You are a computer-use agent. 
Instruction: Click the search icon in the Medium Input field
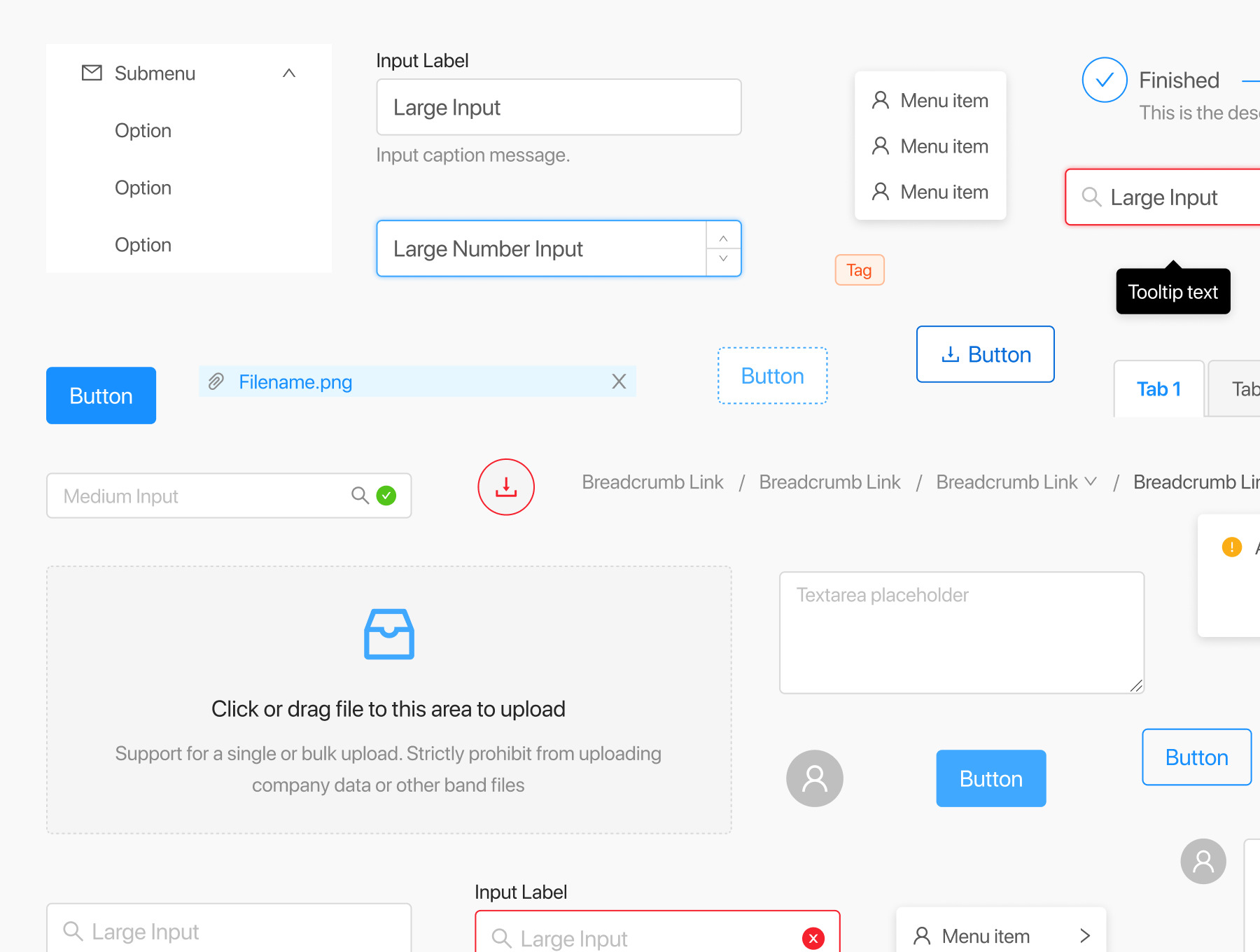[360, 496]
